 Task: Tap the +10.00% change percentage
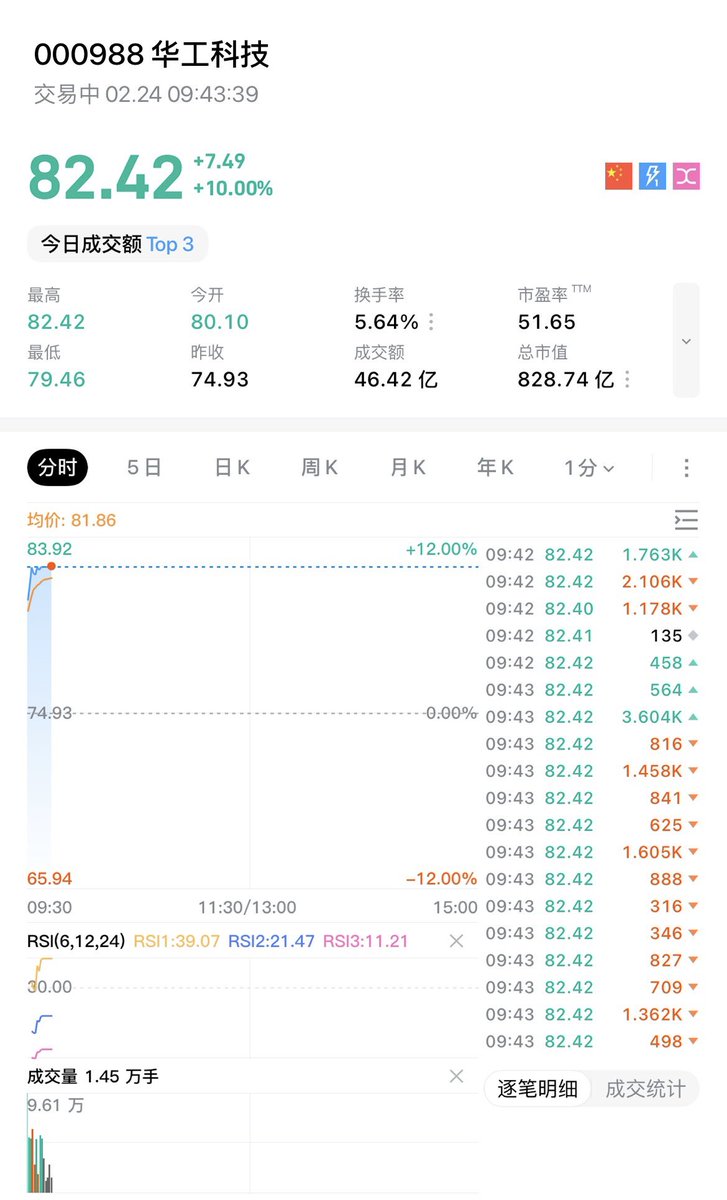(233, 188)
